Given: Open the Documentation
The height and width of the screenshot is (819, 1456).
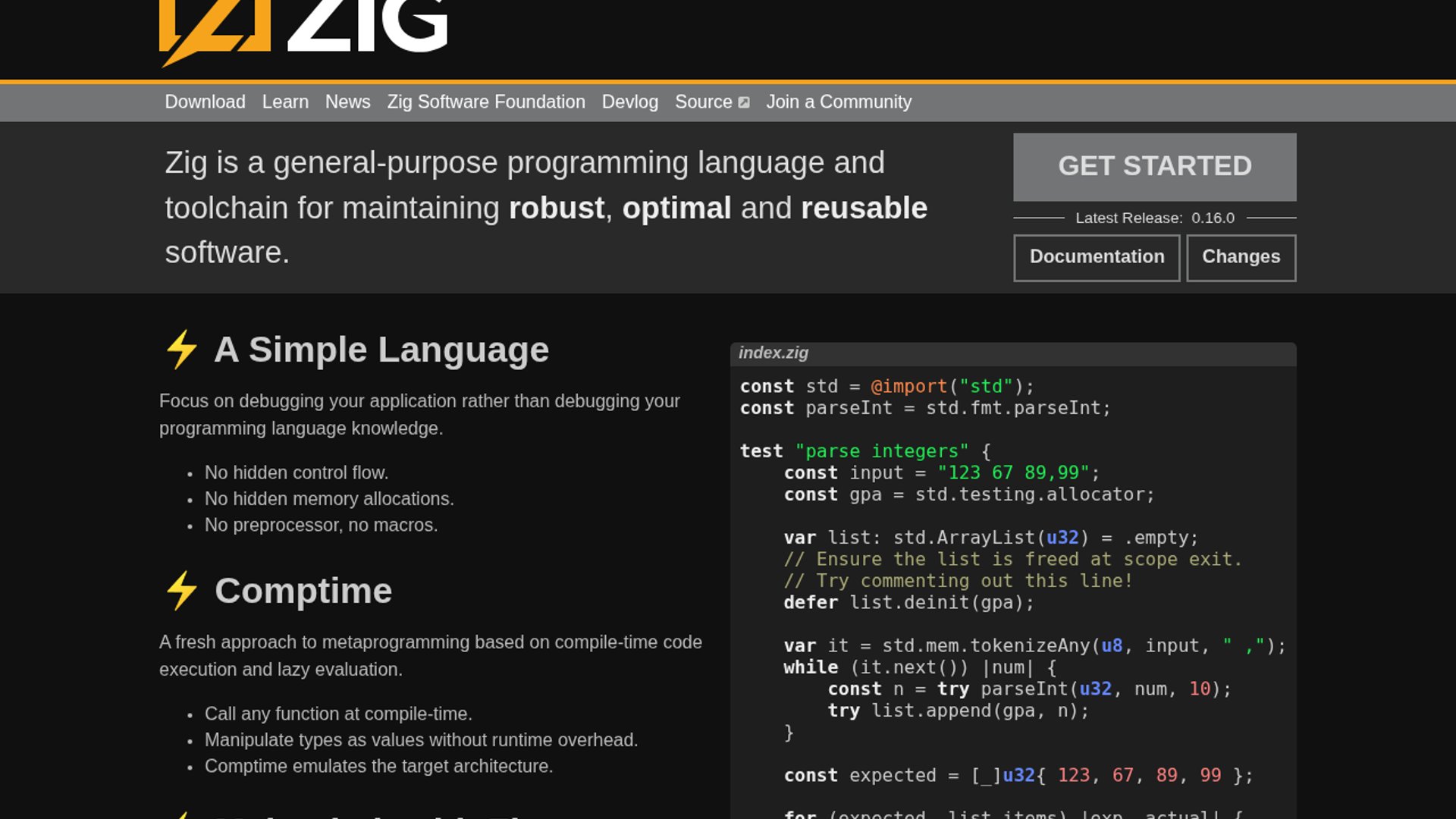Looking at the screenshot, I should click(1097, 257).
